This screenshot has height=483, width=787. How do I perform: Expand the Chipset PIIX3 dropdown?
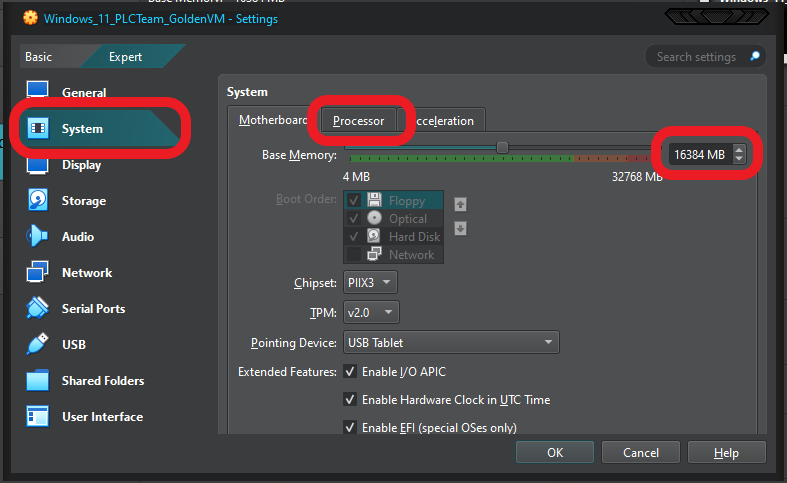[x=370, y=283]
